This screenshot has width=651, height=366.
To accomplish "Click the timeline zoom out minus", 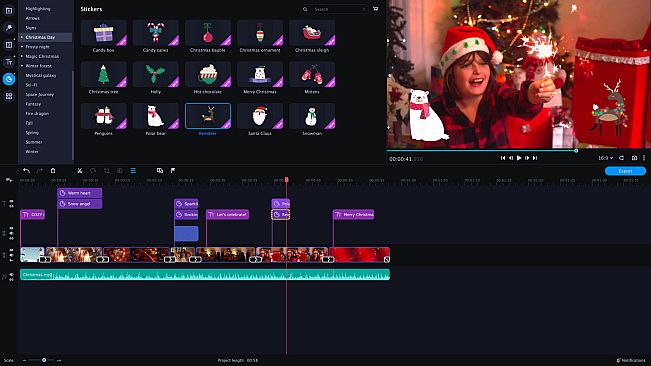I will 24,360.
